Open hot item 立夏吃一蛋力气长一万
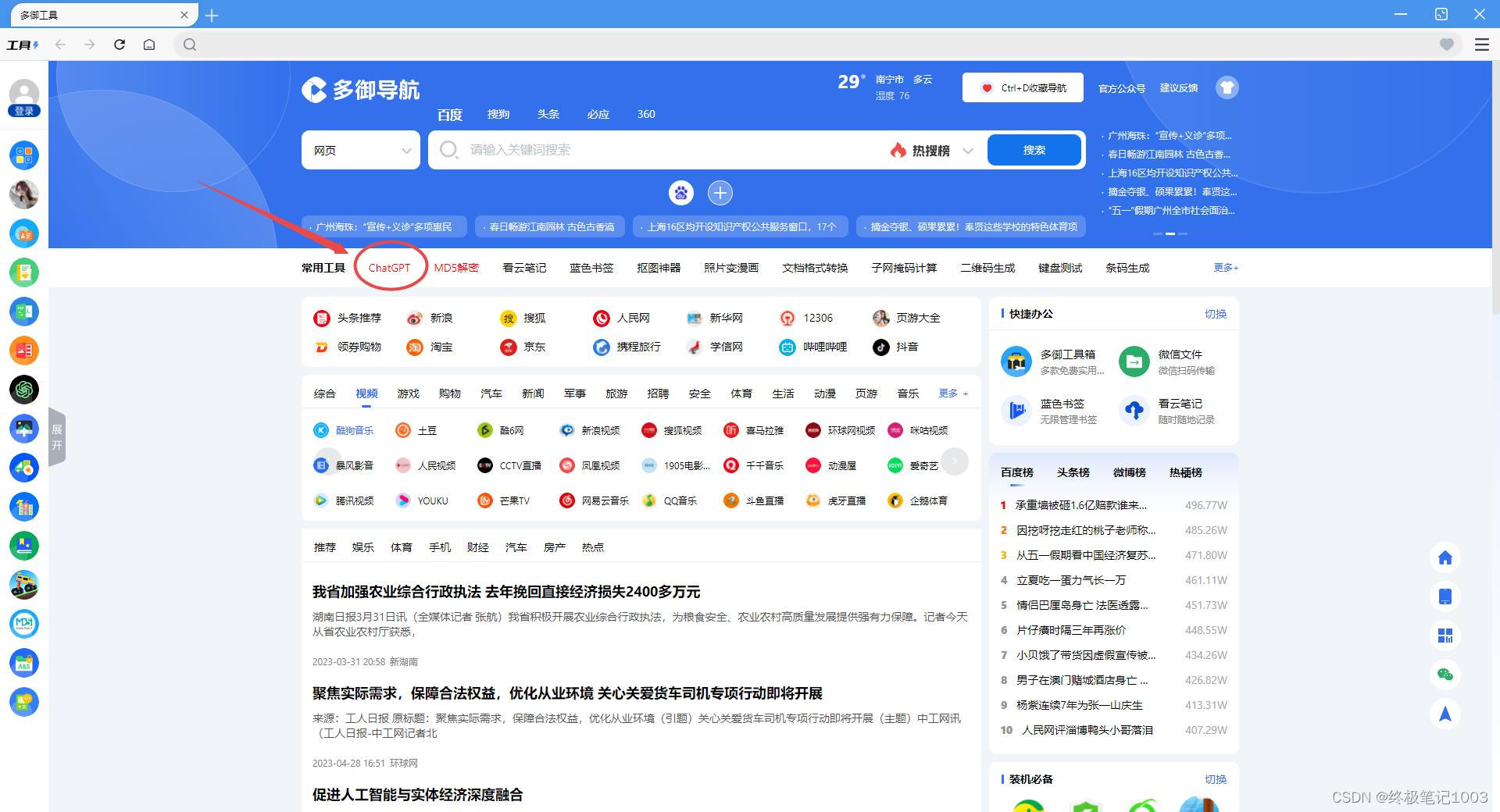1500x812 pixels. pyautogui.click(x=1070, y=580)
